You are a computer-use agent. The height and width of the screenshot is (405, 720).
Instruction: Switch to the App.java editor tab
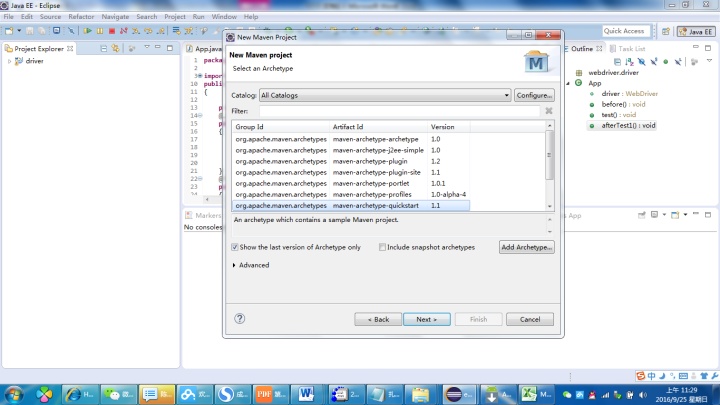point(204,49)
